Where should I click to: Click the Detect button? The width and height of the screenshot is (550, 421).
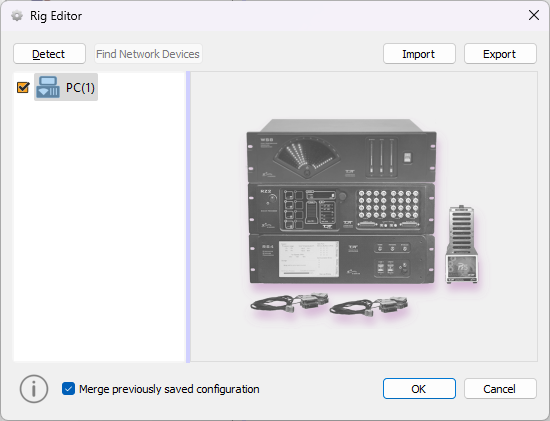point(49,54)
